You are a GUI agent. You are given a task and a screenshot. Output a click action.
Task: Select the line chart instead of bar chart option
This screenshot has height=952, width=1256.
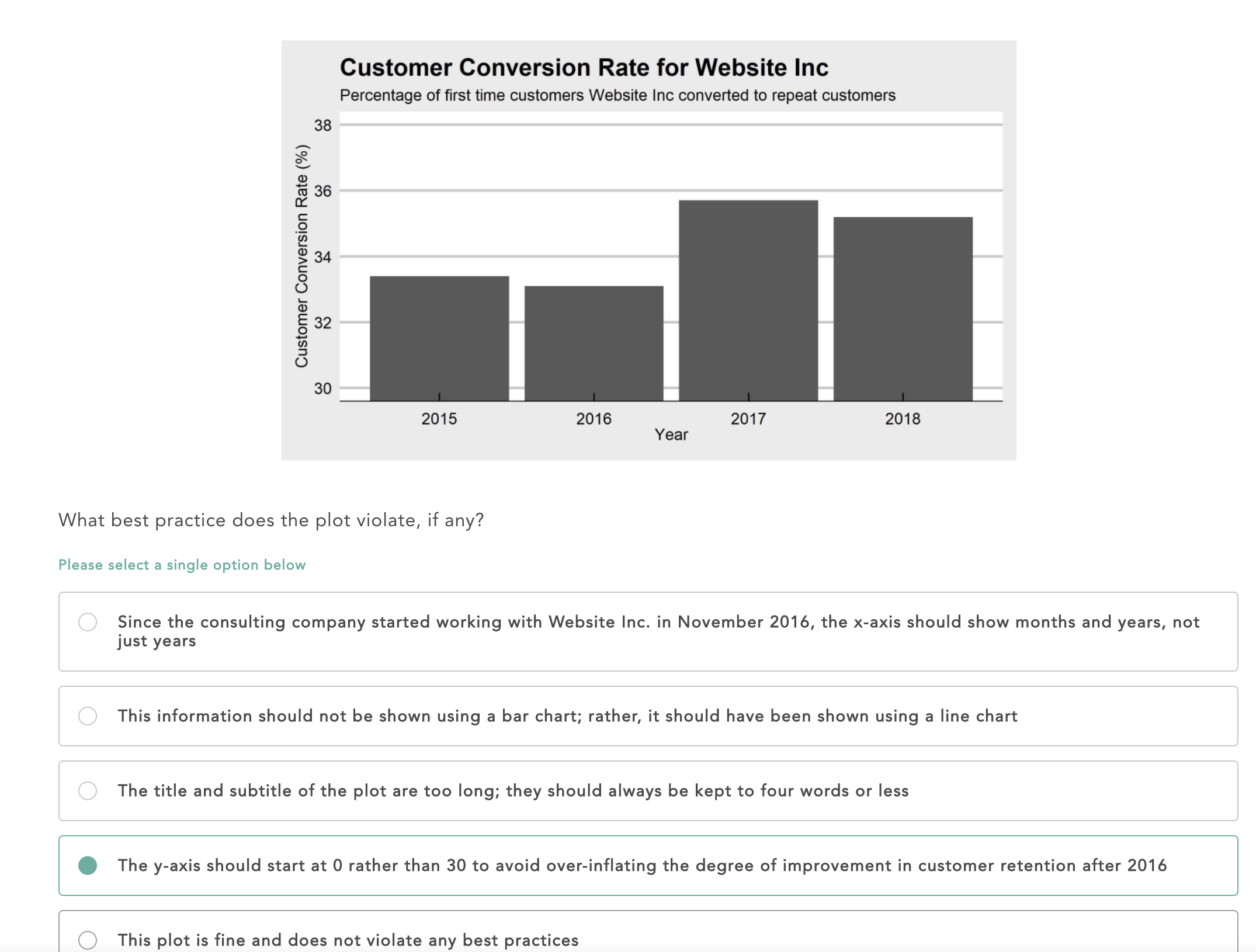(x=648, y=716)
